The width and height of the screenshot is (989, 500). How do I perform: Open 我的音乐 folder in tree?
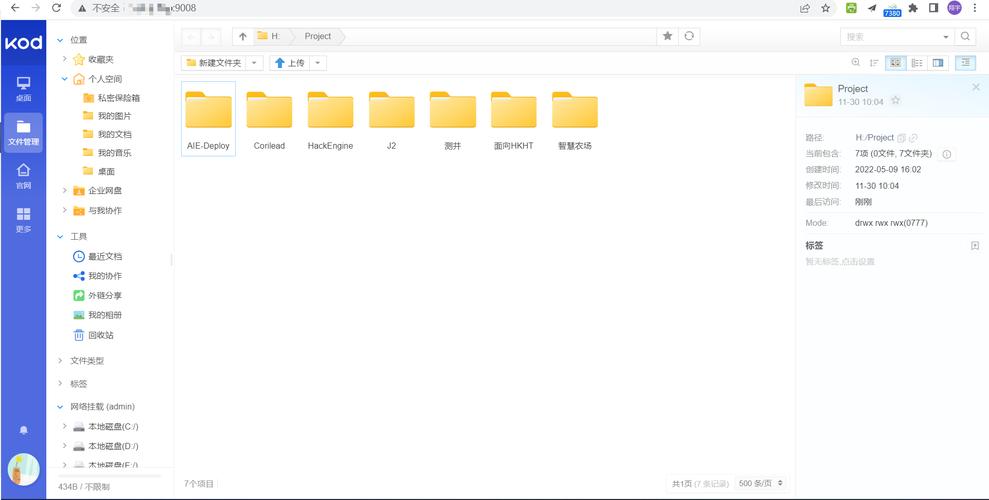pos(107,153)
